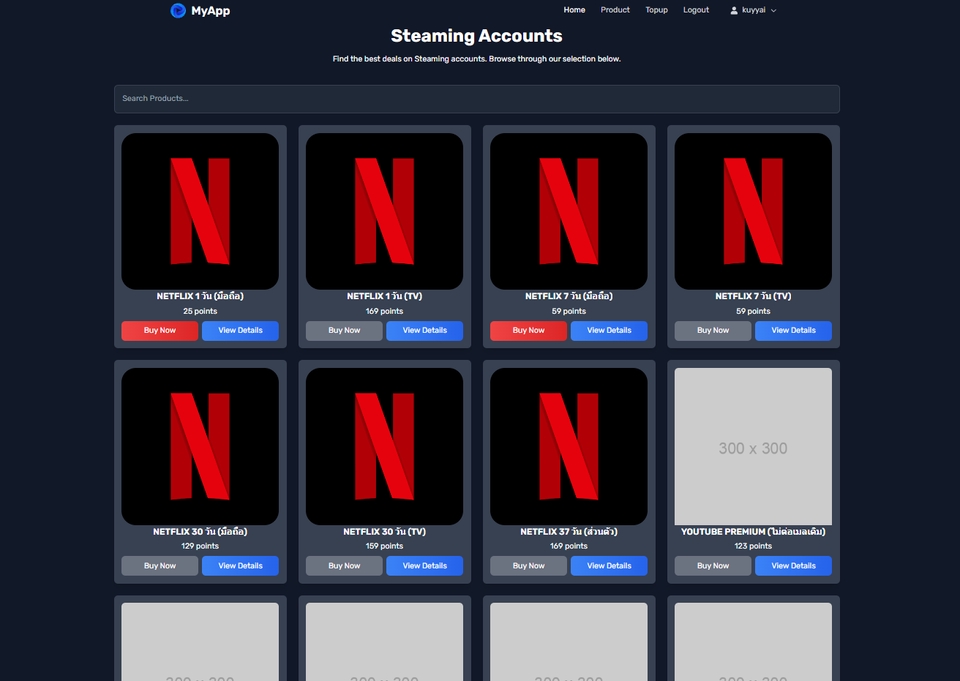Viewport: 960px width, 681px height.
Task: Focus the Search Products input field
Action: [476, 99]
